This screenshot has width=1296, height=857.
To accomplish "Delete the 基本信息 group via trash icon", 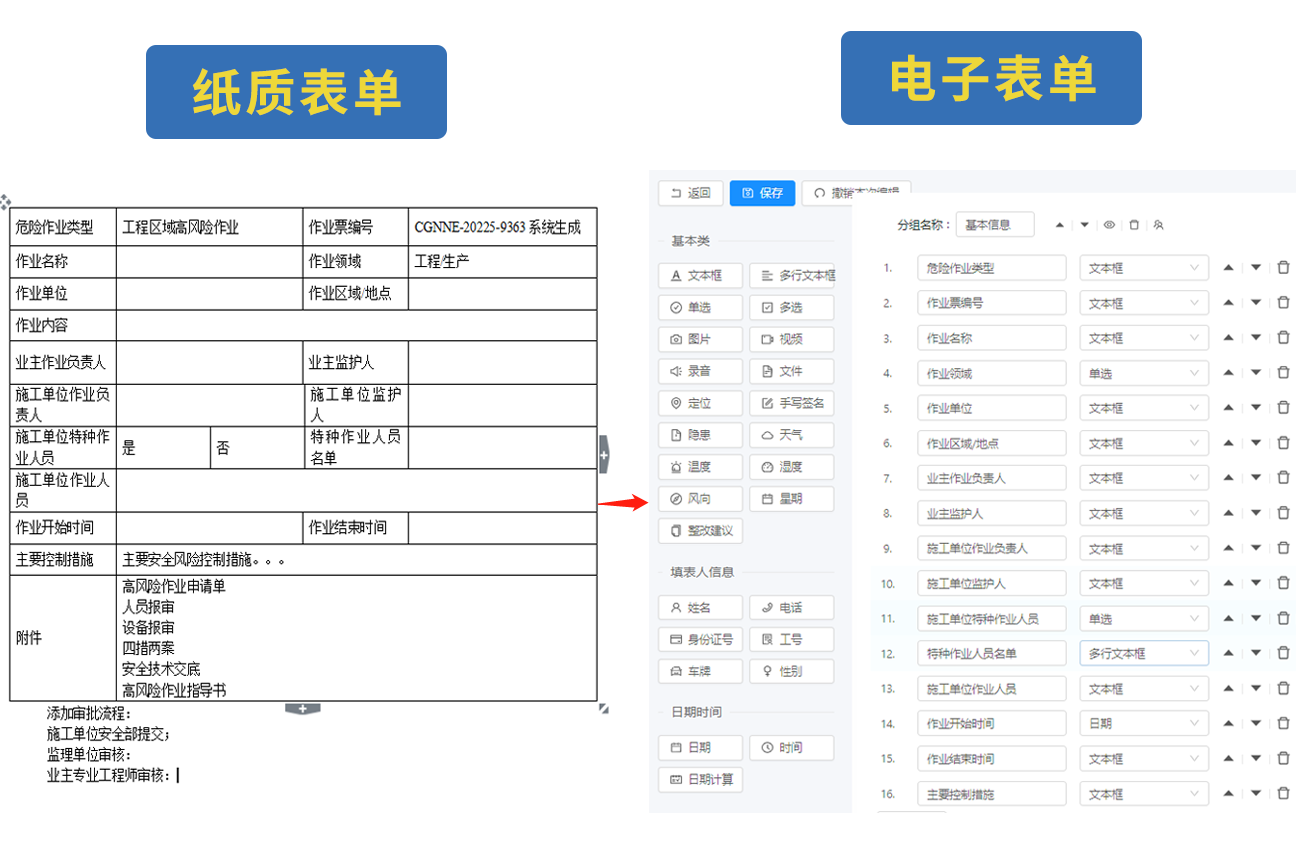I will click(1134, 225).
